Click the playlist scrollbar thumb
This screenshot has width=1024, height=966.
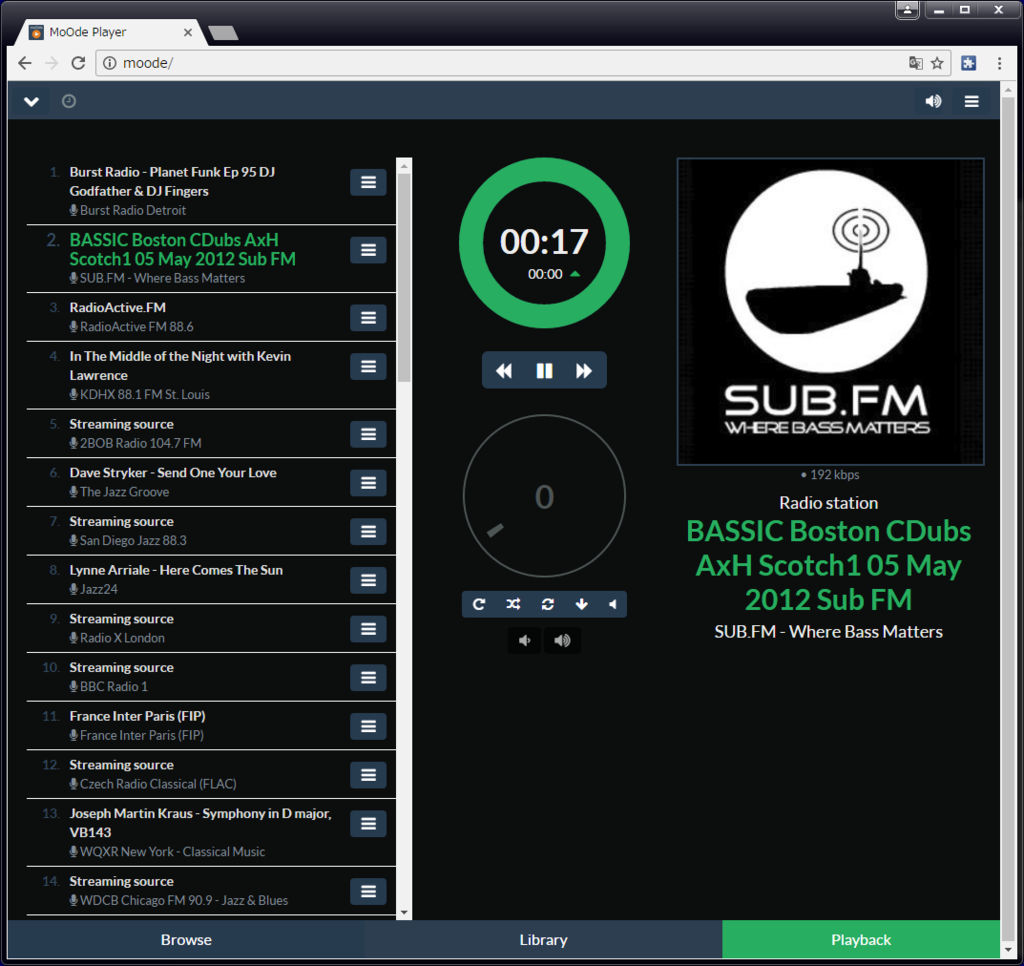pyautogui.click(x=404, y=278)
